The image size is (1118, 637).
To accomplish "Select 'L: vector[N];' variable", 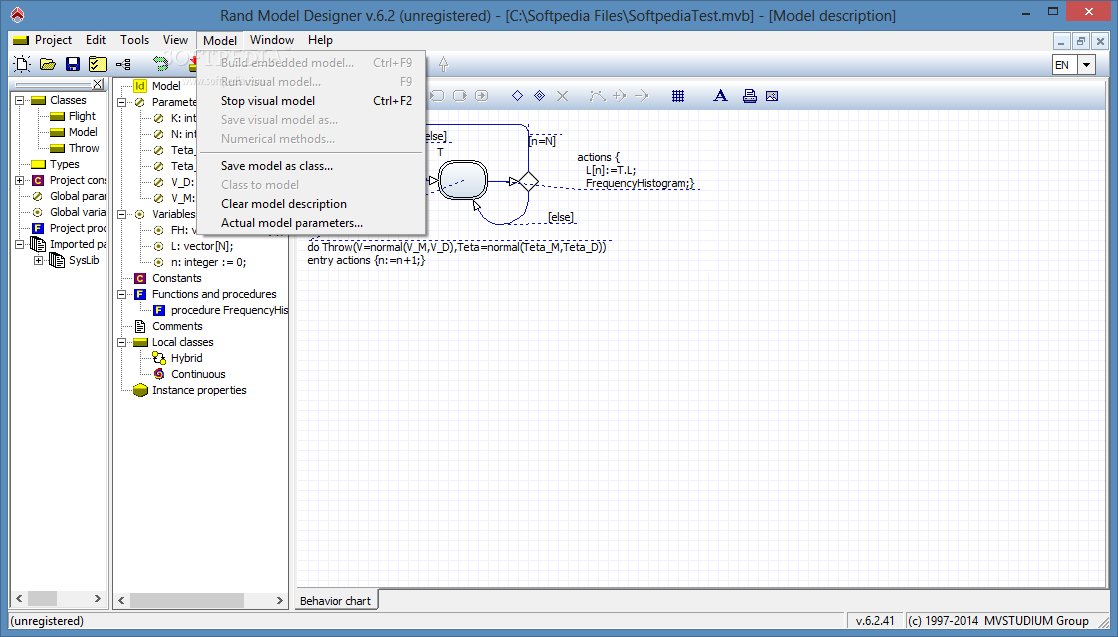I will pos(202,246).
